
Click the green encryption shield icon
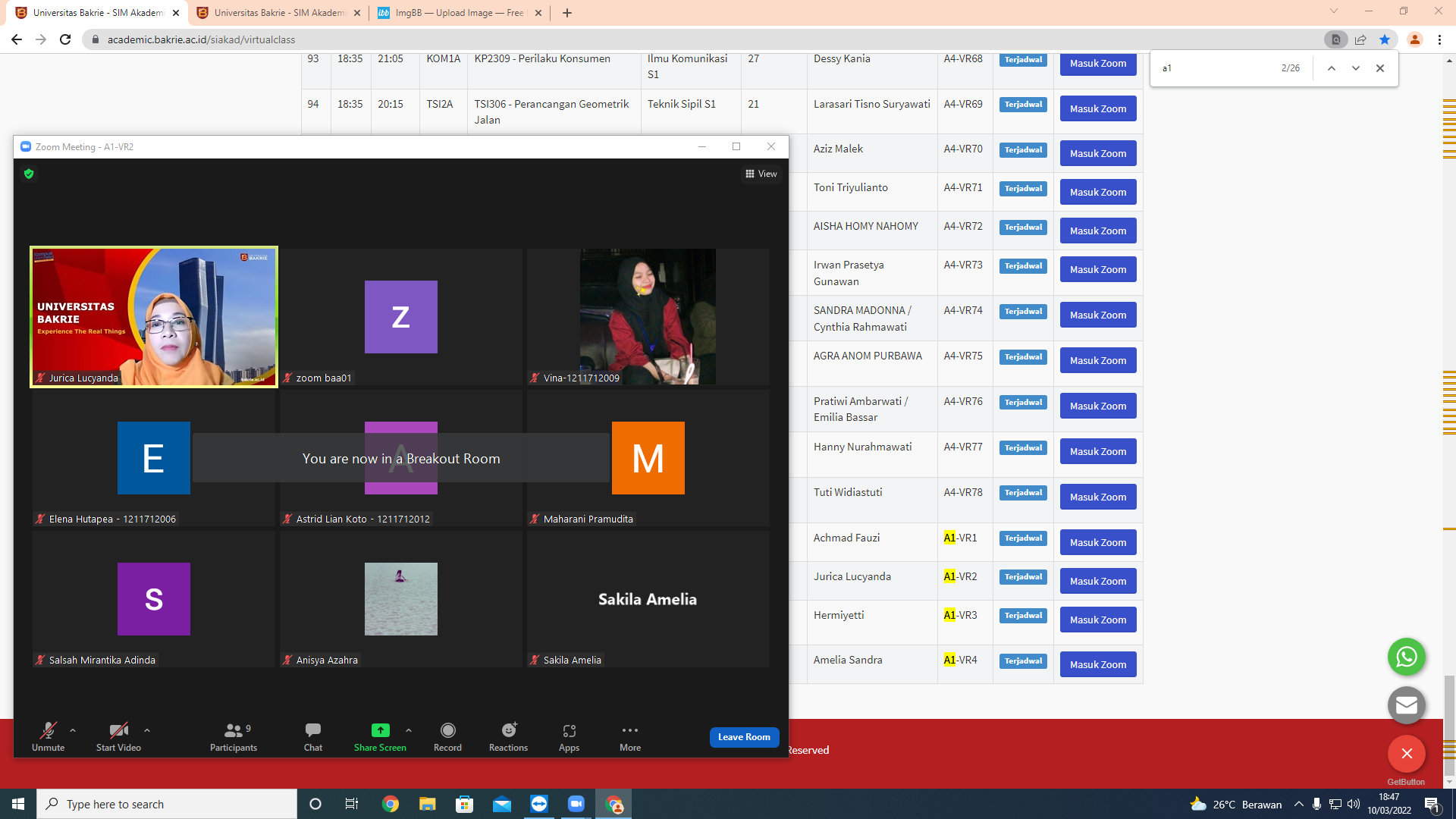pos(29,174)
